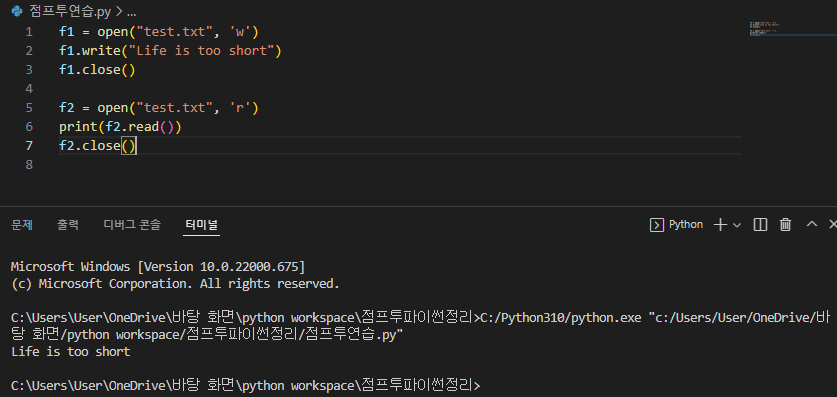Click line number 8 in gutter
Screen dimensions: 837x397
click(29, 165)
